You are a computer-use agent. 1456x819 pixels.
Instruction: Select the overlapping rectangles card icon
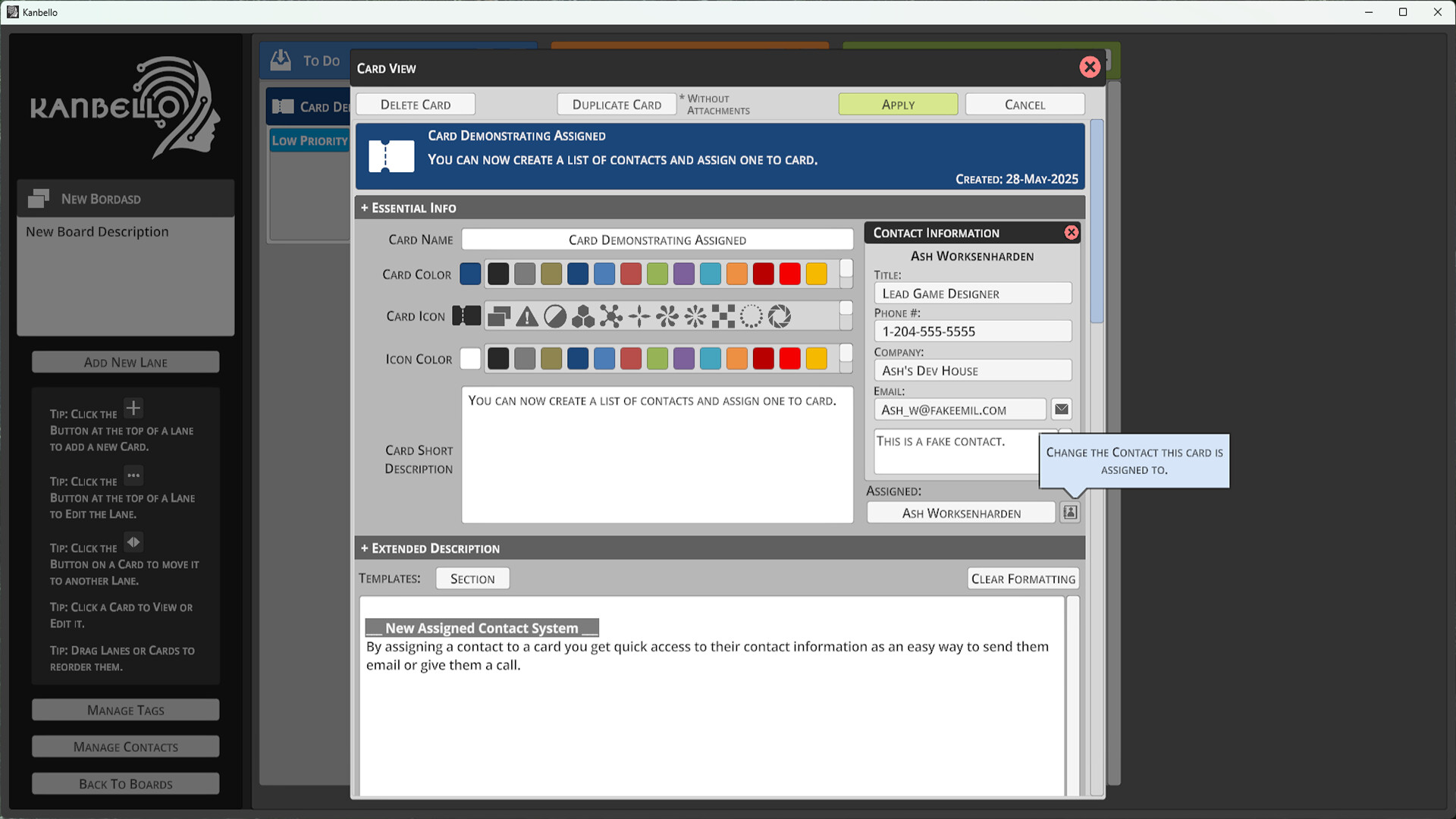tap(498, 315)
